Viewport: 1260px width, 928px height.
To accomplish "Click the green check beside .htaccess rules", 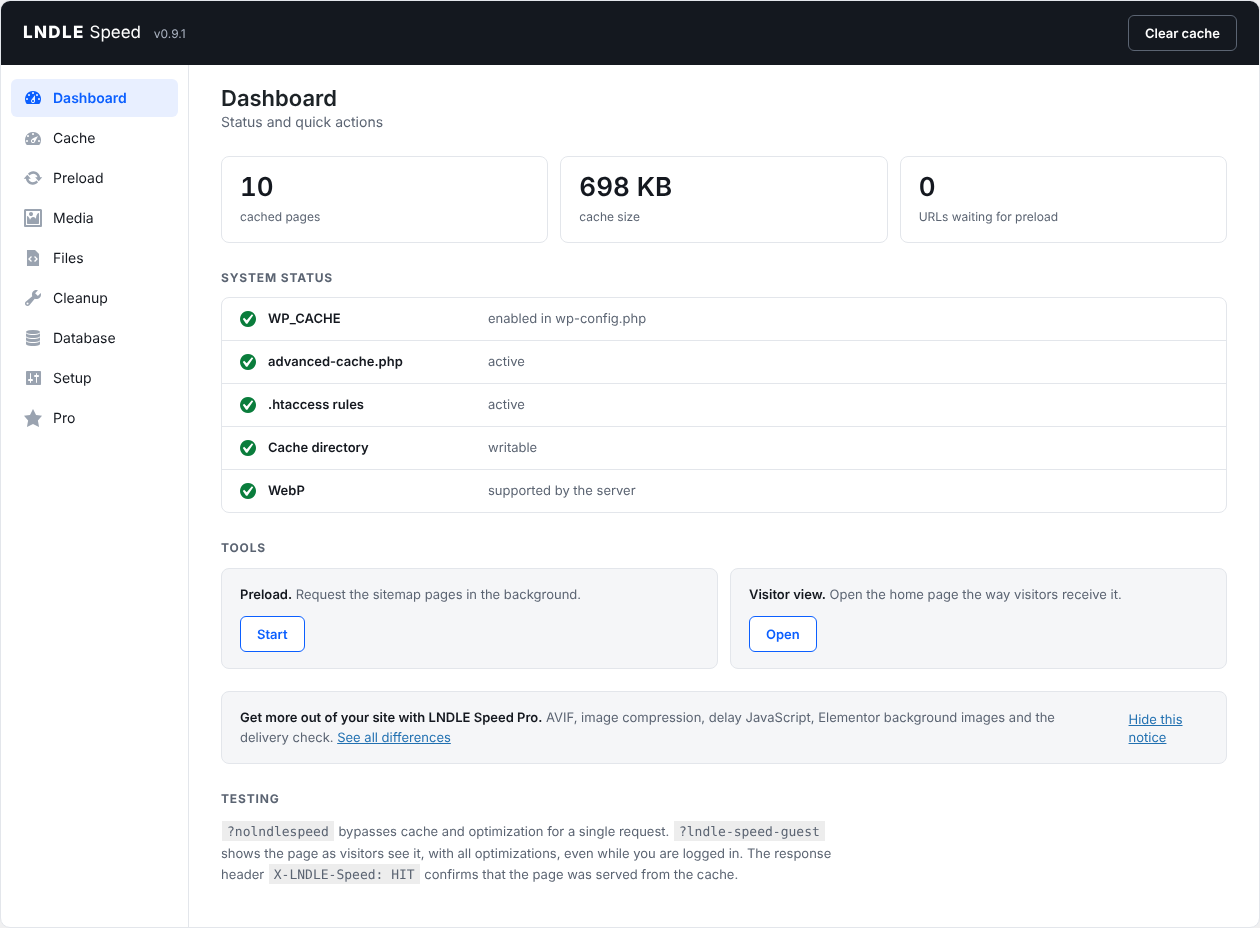I will [x=248, y=405].
